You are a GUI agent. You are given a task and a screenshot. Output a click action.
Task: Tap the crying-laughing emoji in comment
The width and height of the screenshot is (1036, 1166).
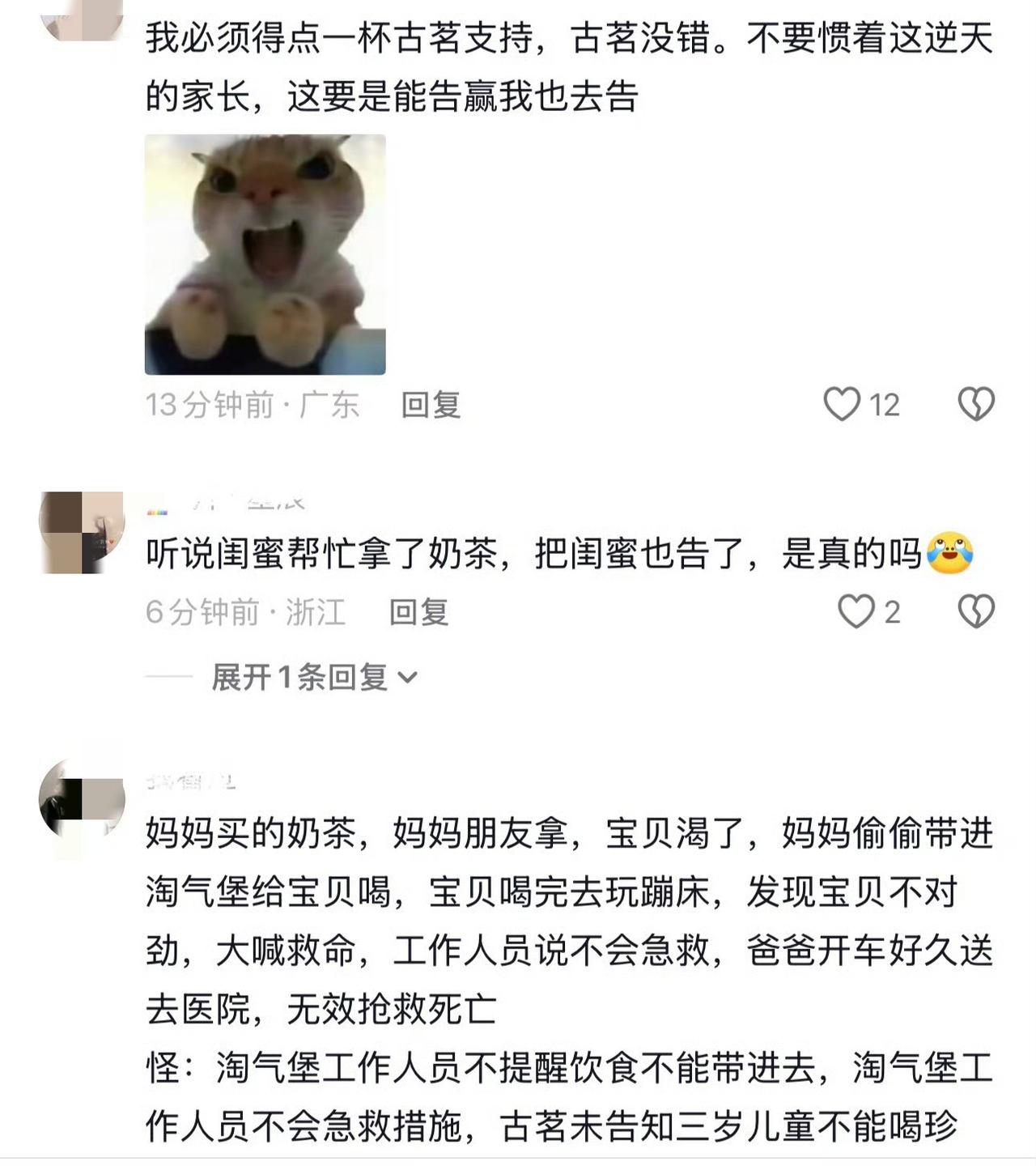pyautogui.click(x=949, y=554)
